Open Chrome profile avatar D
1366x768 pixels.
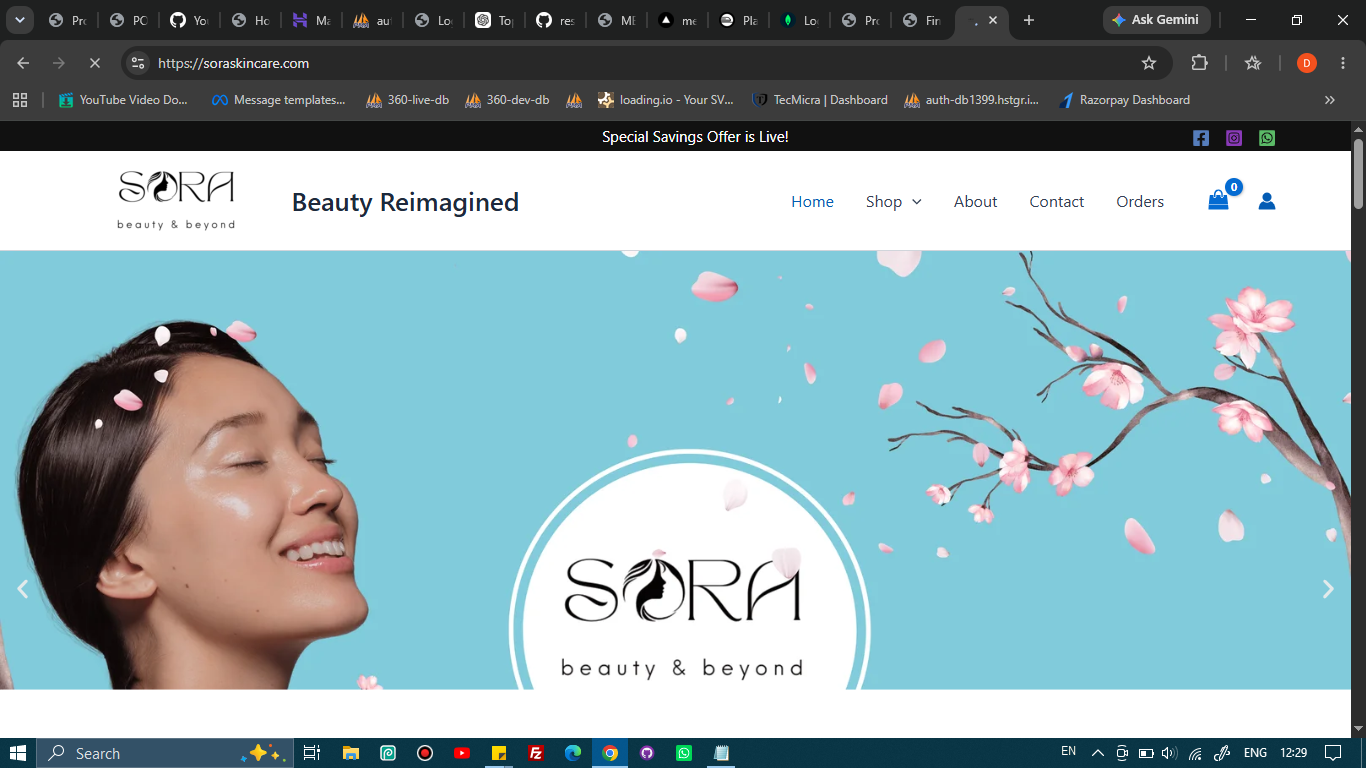coord(1307,63)
